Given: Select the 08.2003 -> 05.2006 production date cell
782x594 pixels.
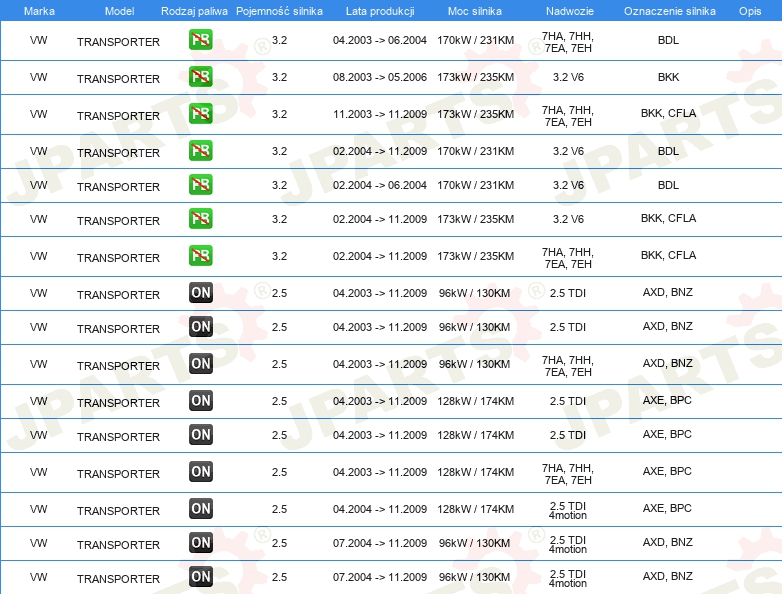Looking at the screenshot, I should pyautogui.click(x=379, y=76).
